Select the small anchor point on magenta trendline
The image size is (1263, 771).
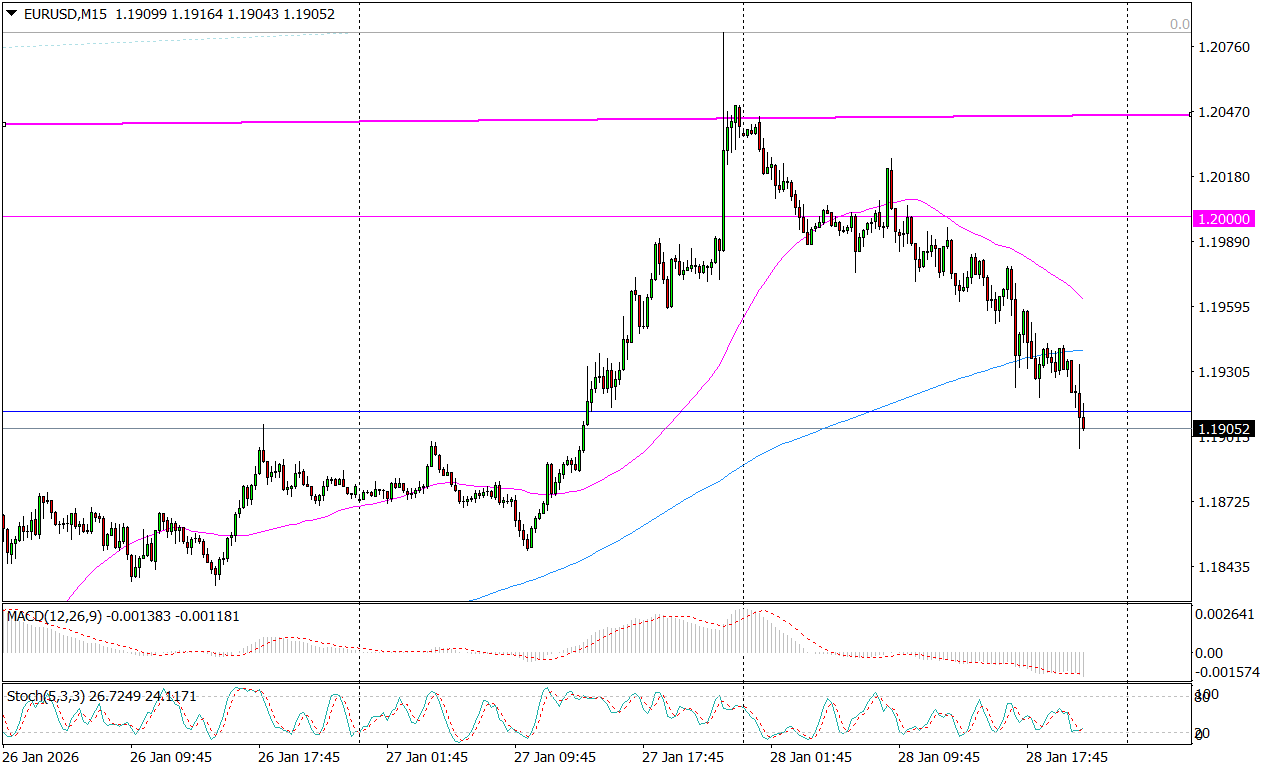(4, 124)
